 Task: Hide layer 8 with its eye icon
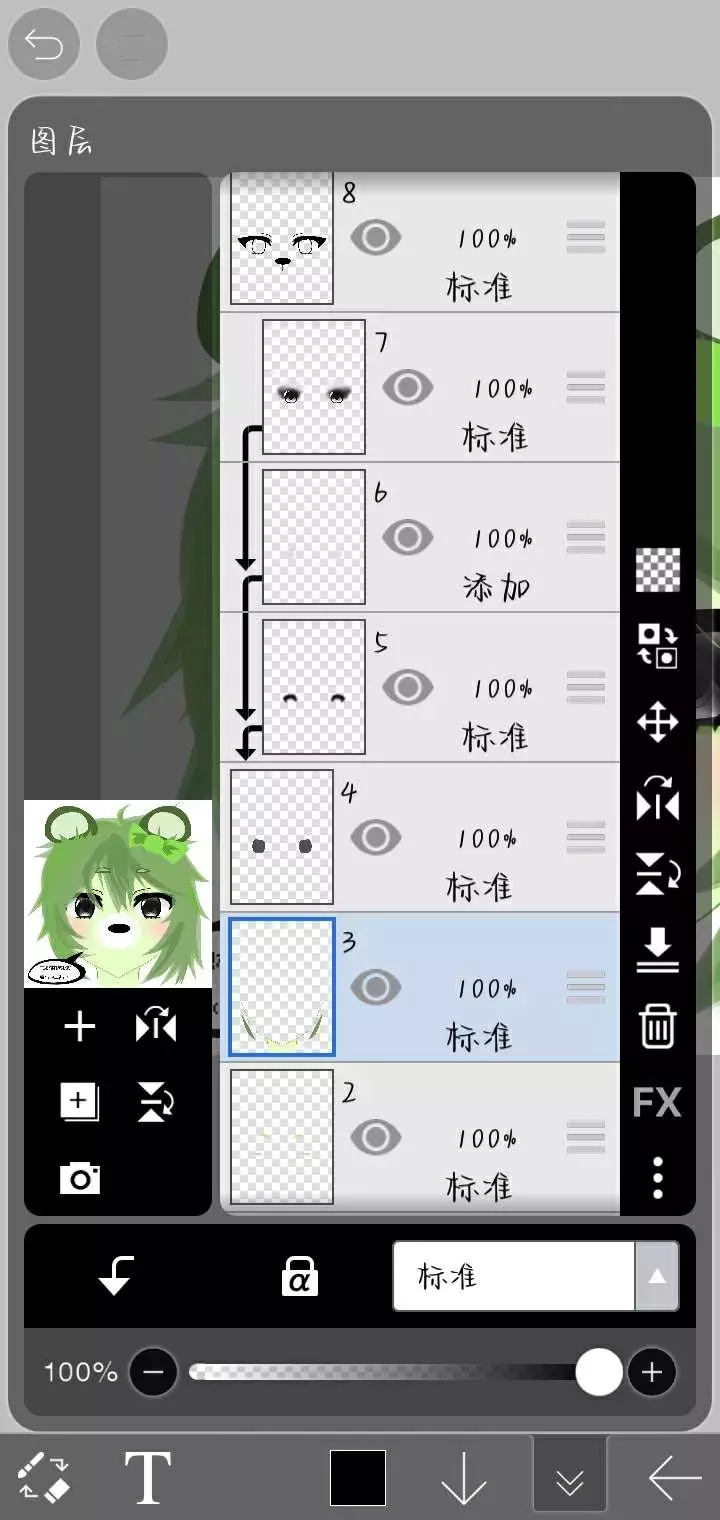point(375,238)
